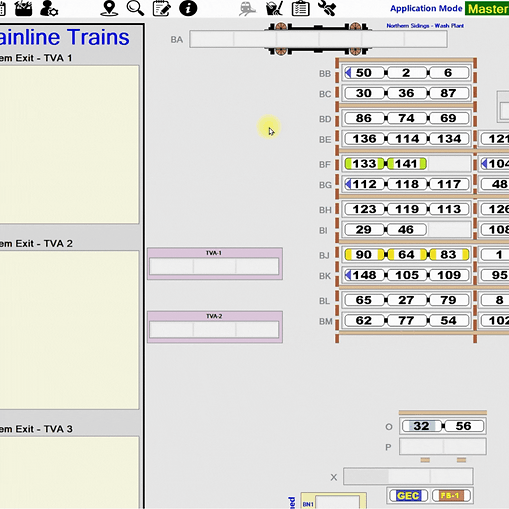Click the Northern Sidings - Wash Plant label
Screen dimensions: 509x509
[425, 26]
